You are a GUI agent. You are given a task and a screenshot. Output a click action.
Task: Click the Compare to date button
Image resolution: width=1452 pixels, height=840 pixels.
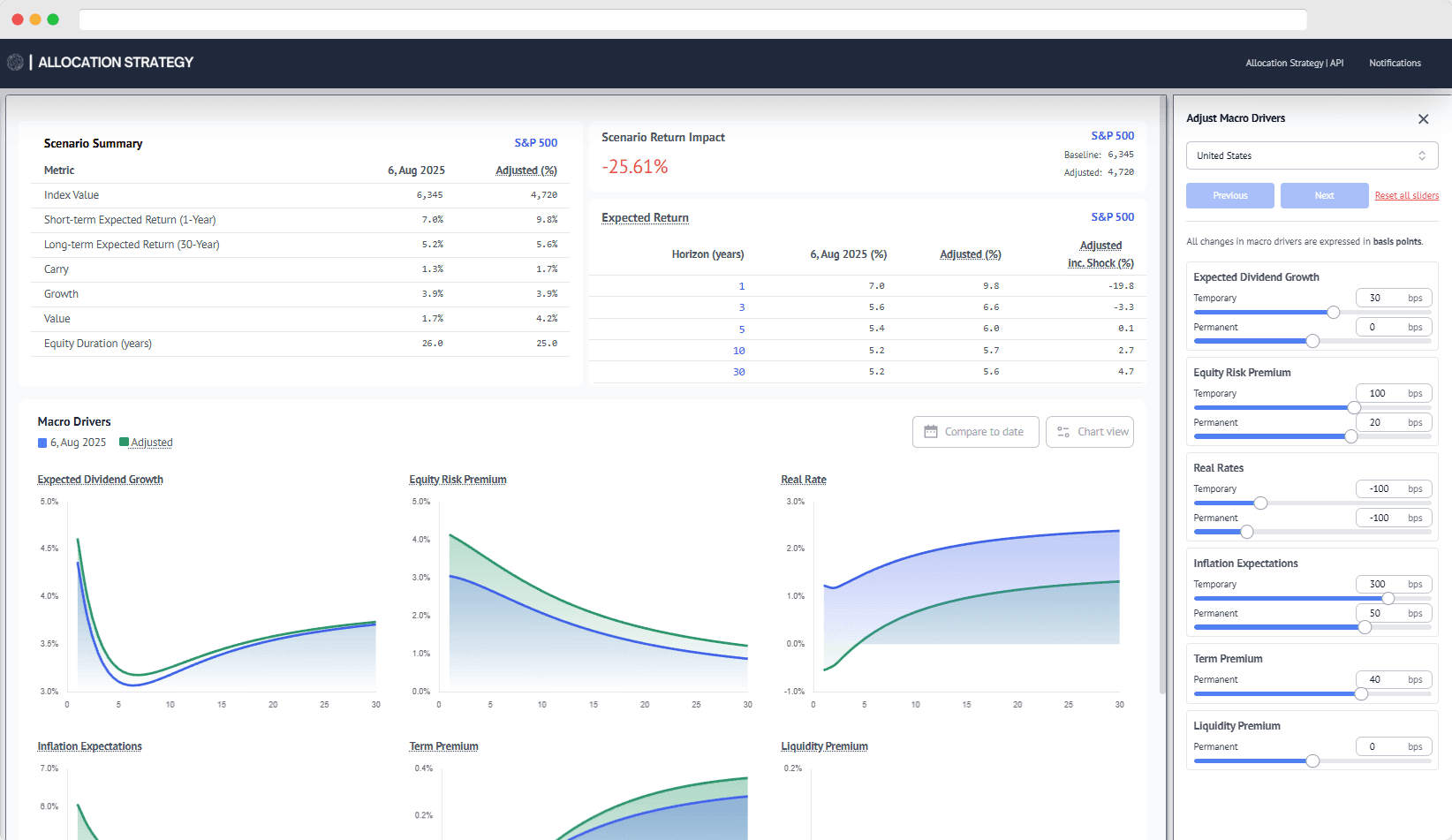coord(975,432)
